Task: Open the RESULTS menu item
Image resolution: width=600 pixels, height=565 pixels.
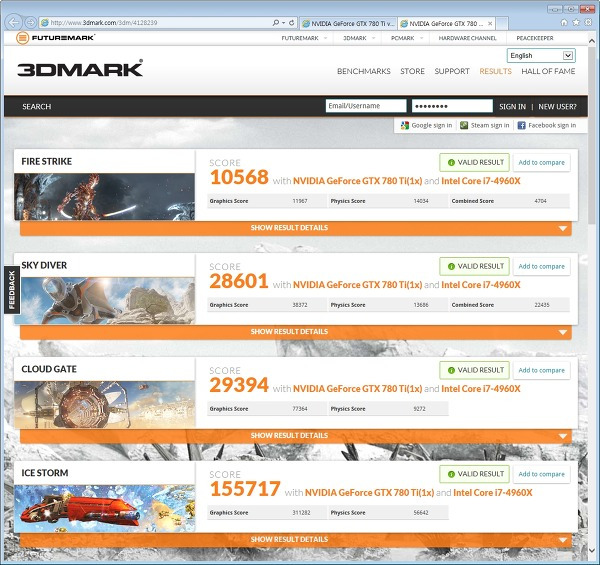Action: click(x=495, y=71)
